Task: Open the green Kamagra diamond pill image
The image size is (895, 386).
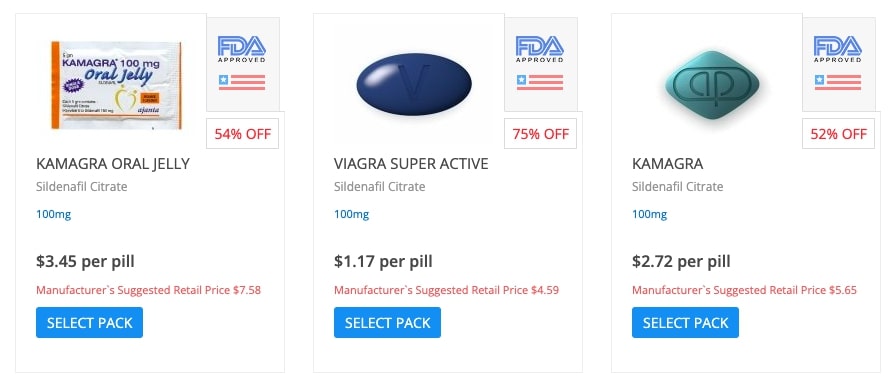Action: point(712,85)
